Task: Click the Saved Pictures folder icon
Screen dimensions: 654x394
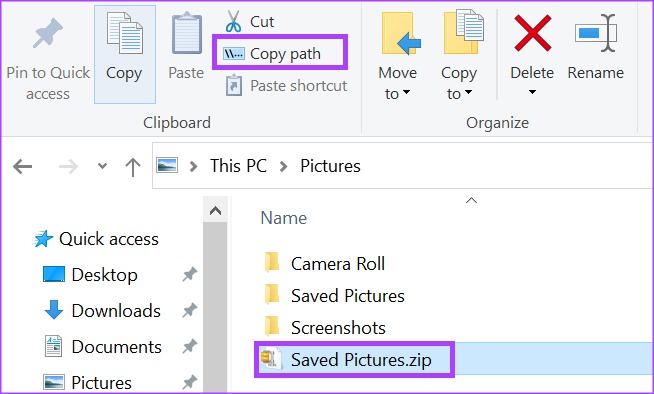Action: [x=272, y=295]
